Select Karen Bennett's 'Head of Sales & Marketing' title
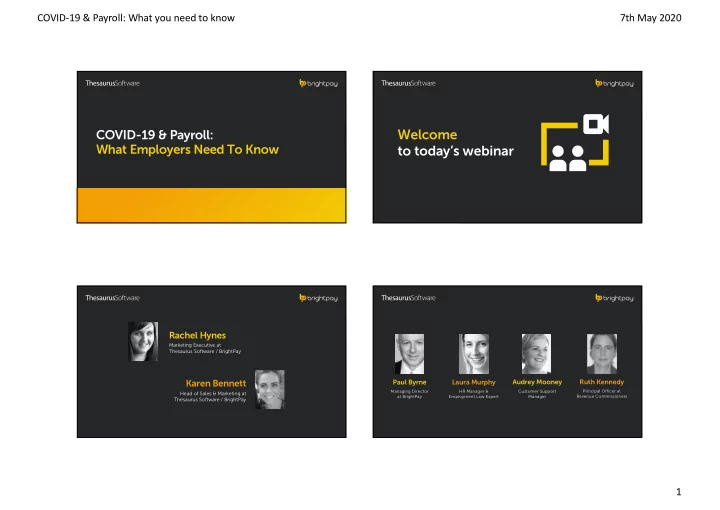The image size is (720, 510). coord(210,397)
